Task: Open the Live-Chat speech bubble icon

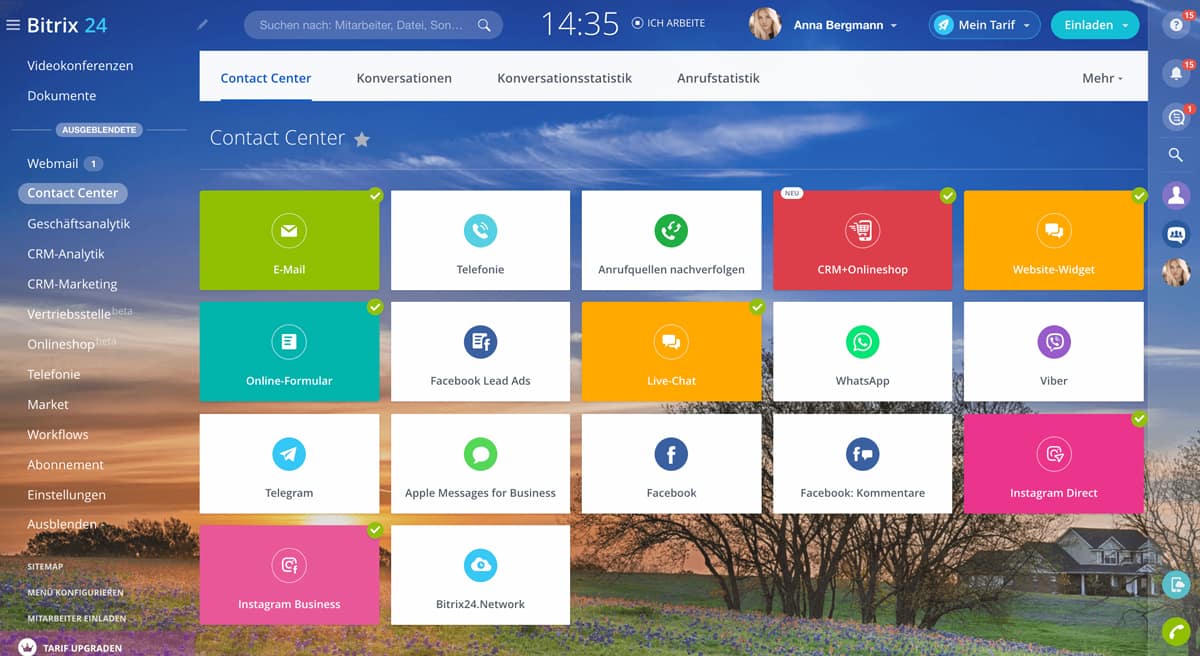Action: tap(671, 342)
